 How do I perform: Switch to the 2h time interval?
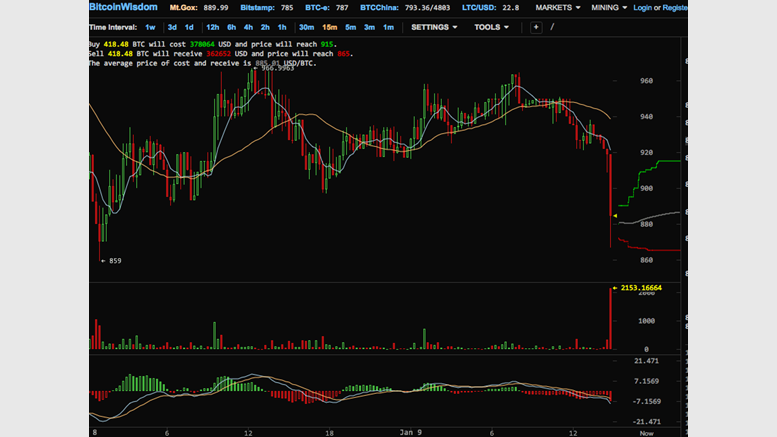coord(265,27)
